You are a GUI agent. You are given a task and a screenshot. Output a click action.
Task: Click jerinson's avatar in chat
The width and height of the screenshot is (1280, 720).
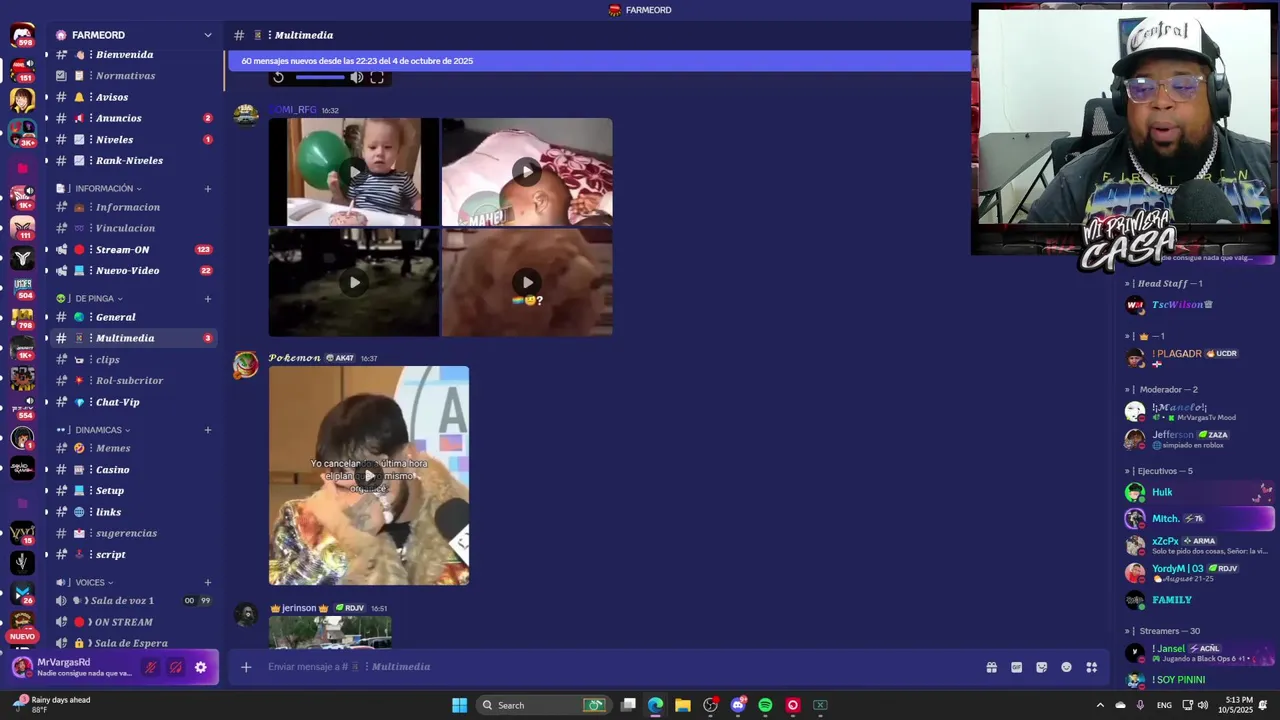(x=246, y=614)
